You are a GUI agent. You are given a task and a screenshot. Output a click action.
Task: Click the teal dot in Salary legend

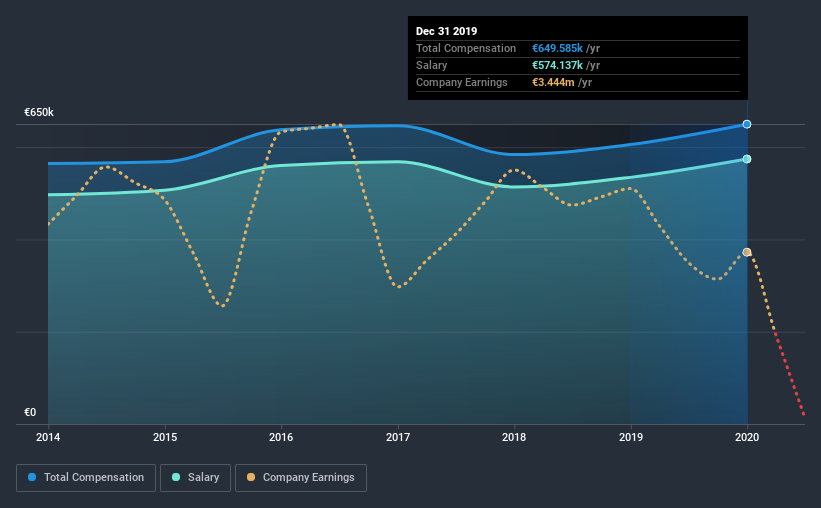tap(176, 477)
